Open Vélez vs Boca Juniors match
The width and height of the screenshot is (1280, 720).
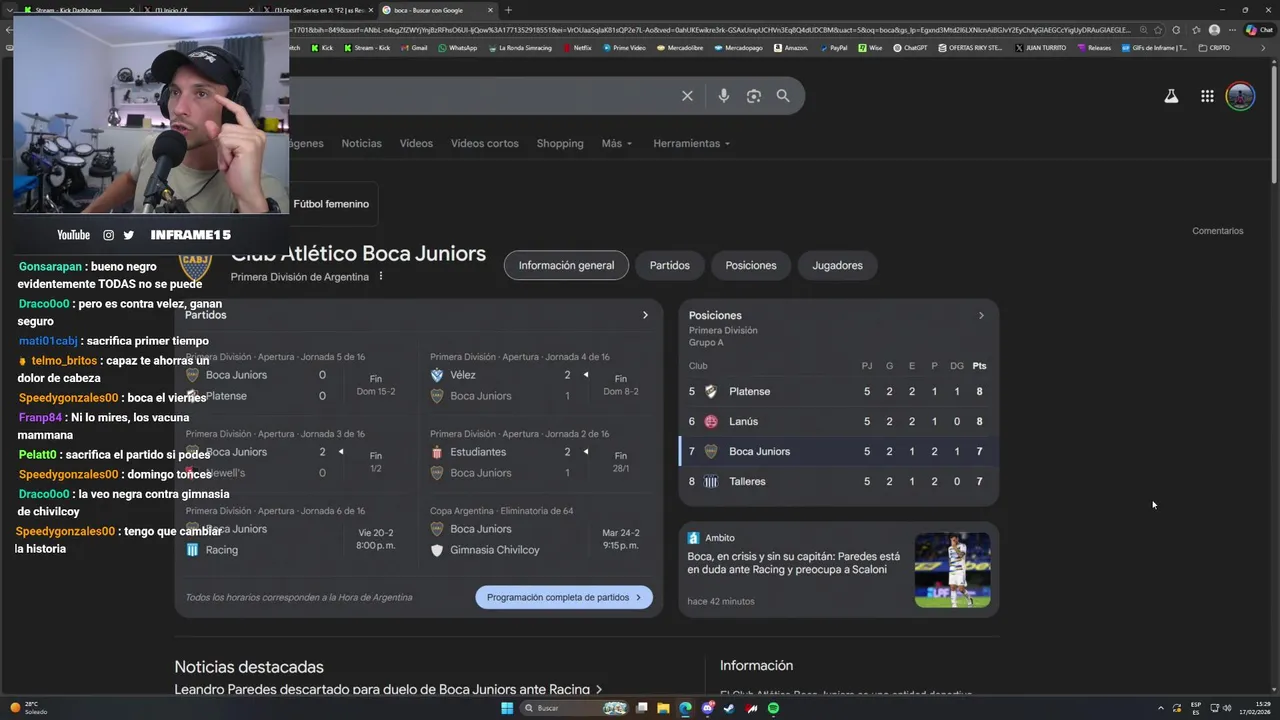coord(536,378)
